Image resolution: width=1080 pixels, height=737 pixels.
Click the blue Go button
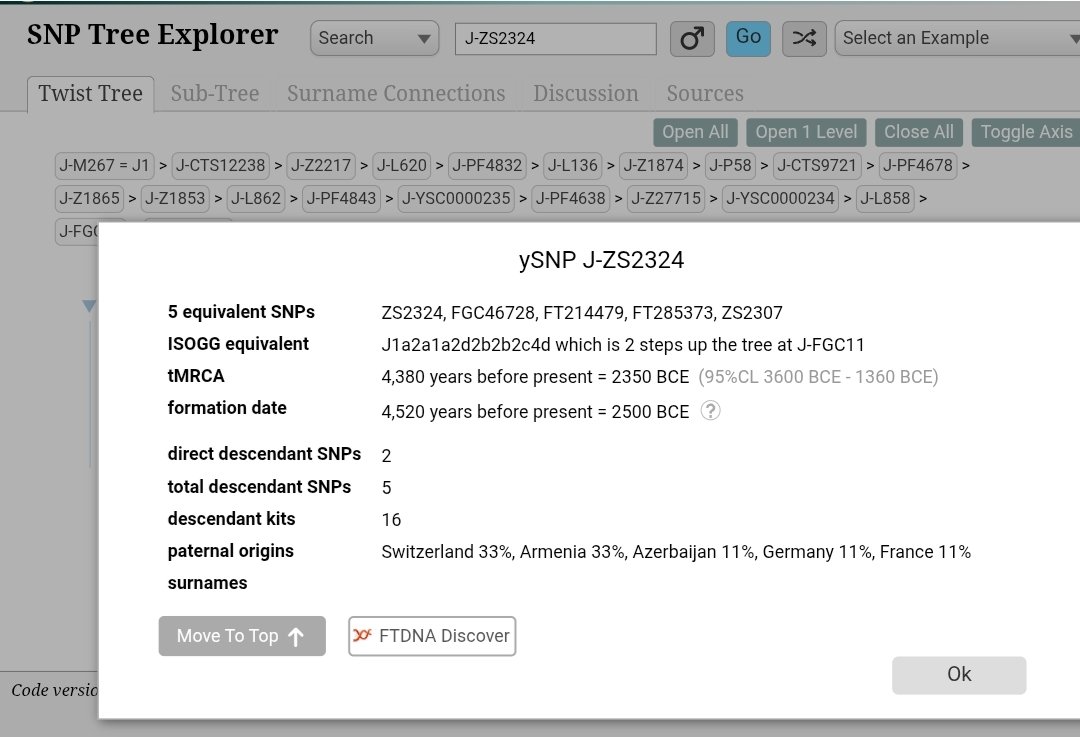pyautogui.click(x=748, y=38)
